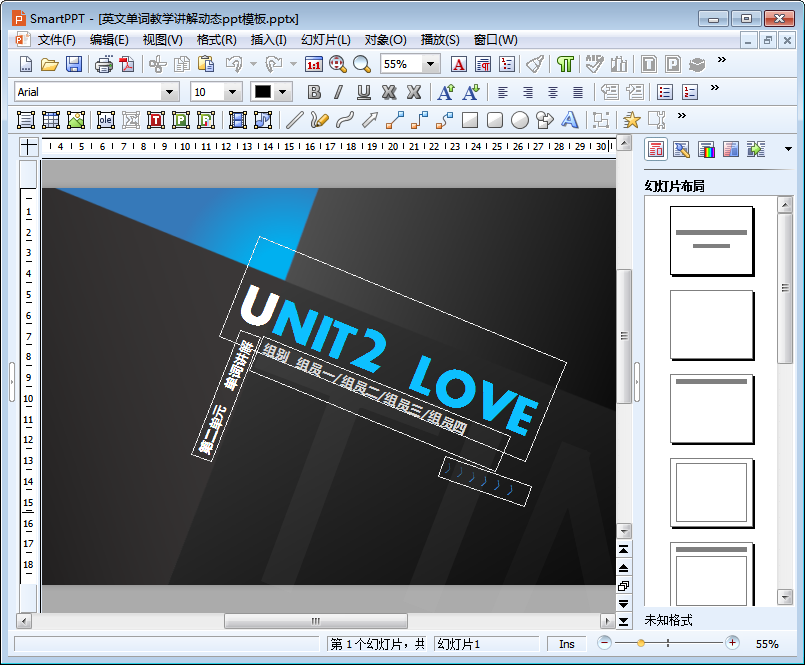Insert a picture frame
The image size is (805, 665).
pyautogui.click(x=77, y=120)
